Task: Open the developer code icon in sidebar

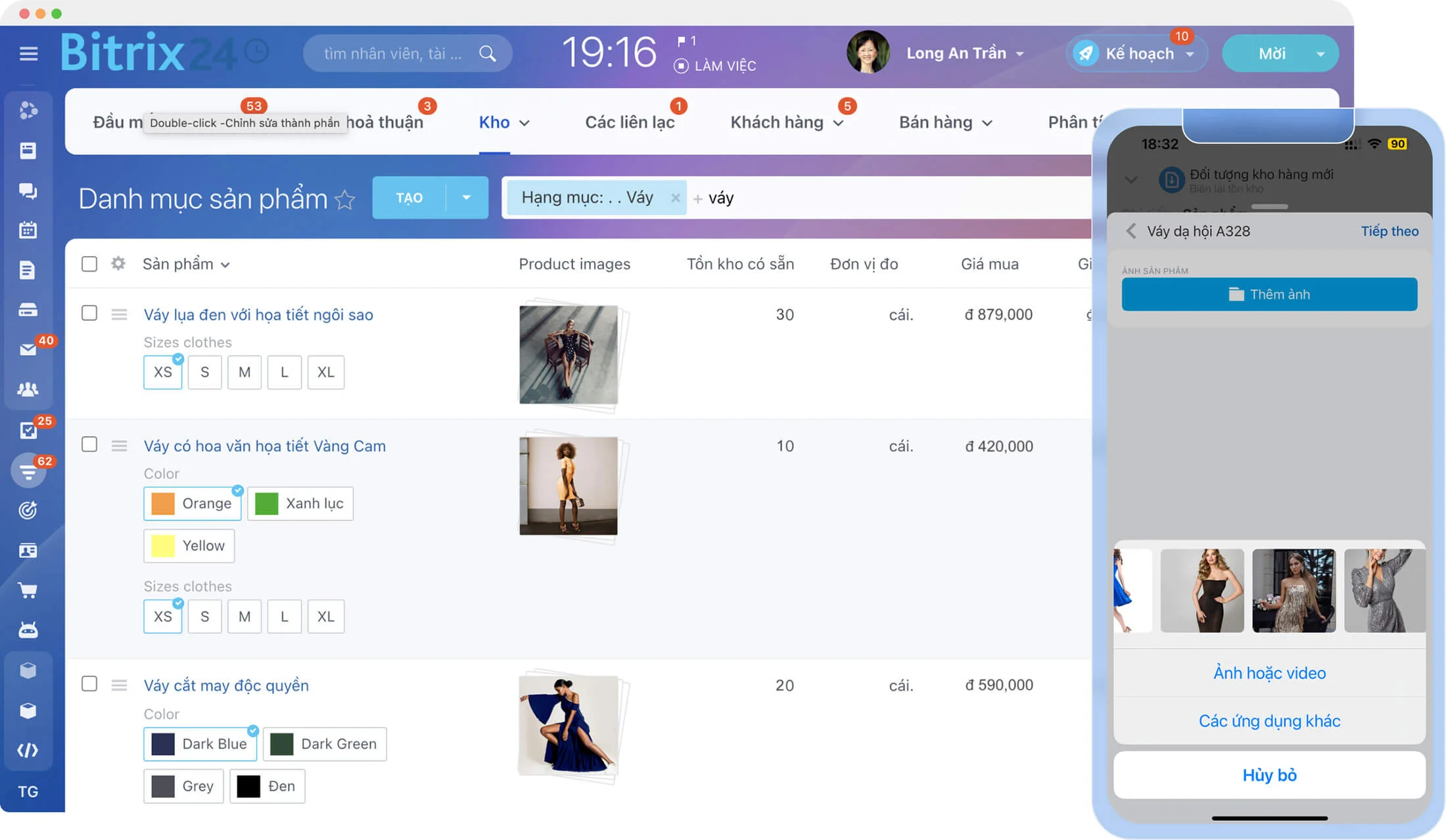Action: click(x=28, y=750)
